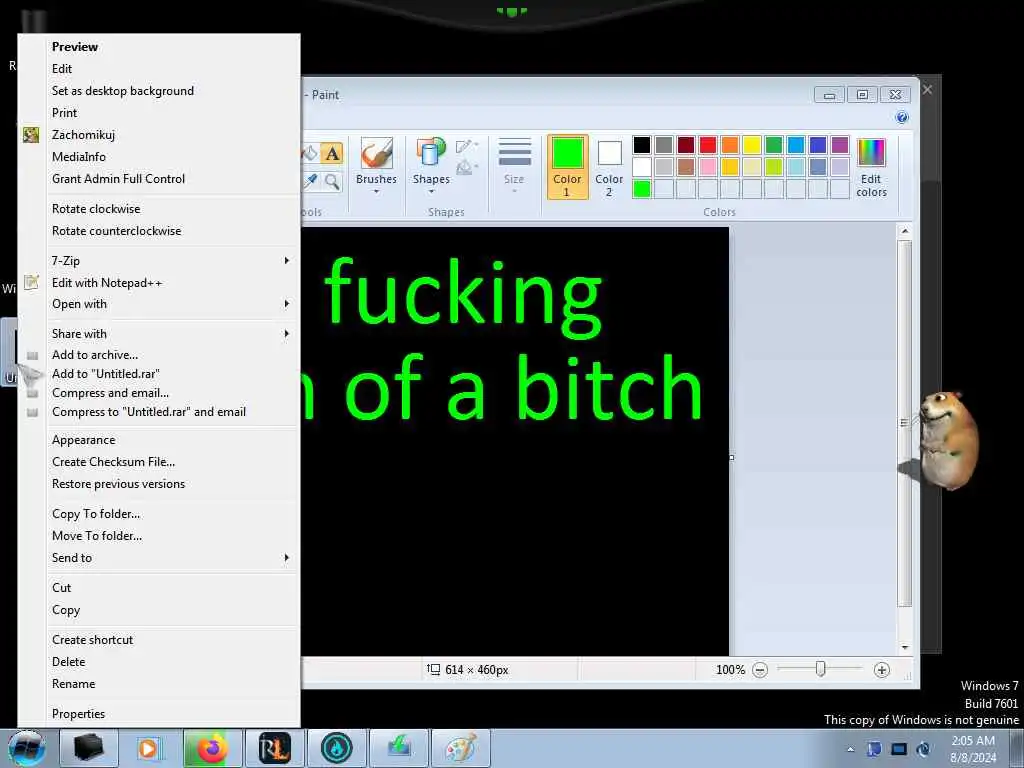Click the taskbar clock showing 2:05 AM

tap(973, 749)
